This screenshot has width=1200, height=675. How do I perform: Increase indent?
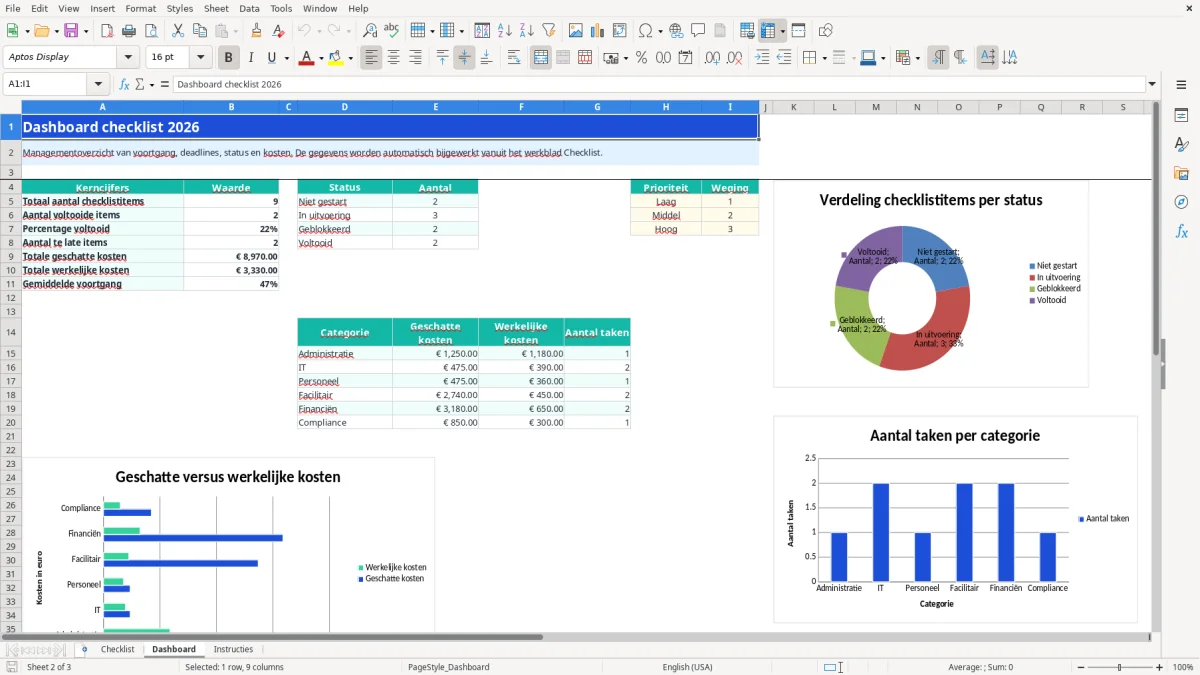pos(762,57)
